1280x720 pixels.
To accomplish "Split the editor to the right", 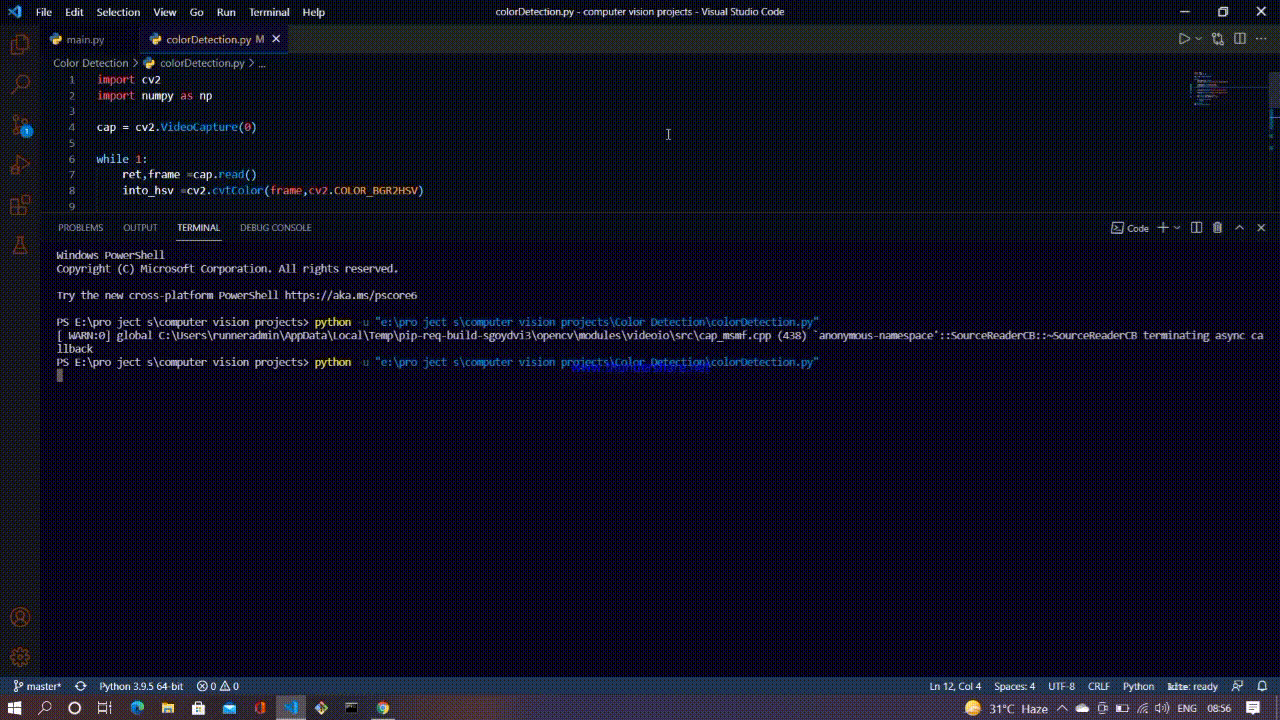I will [1240, 39].
